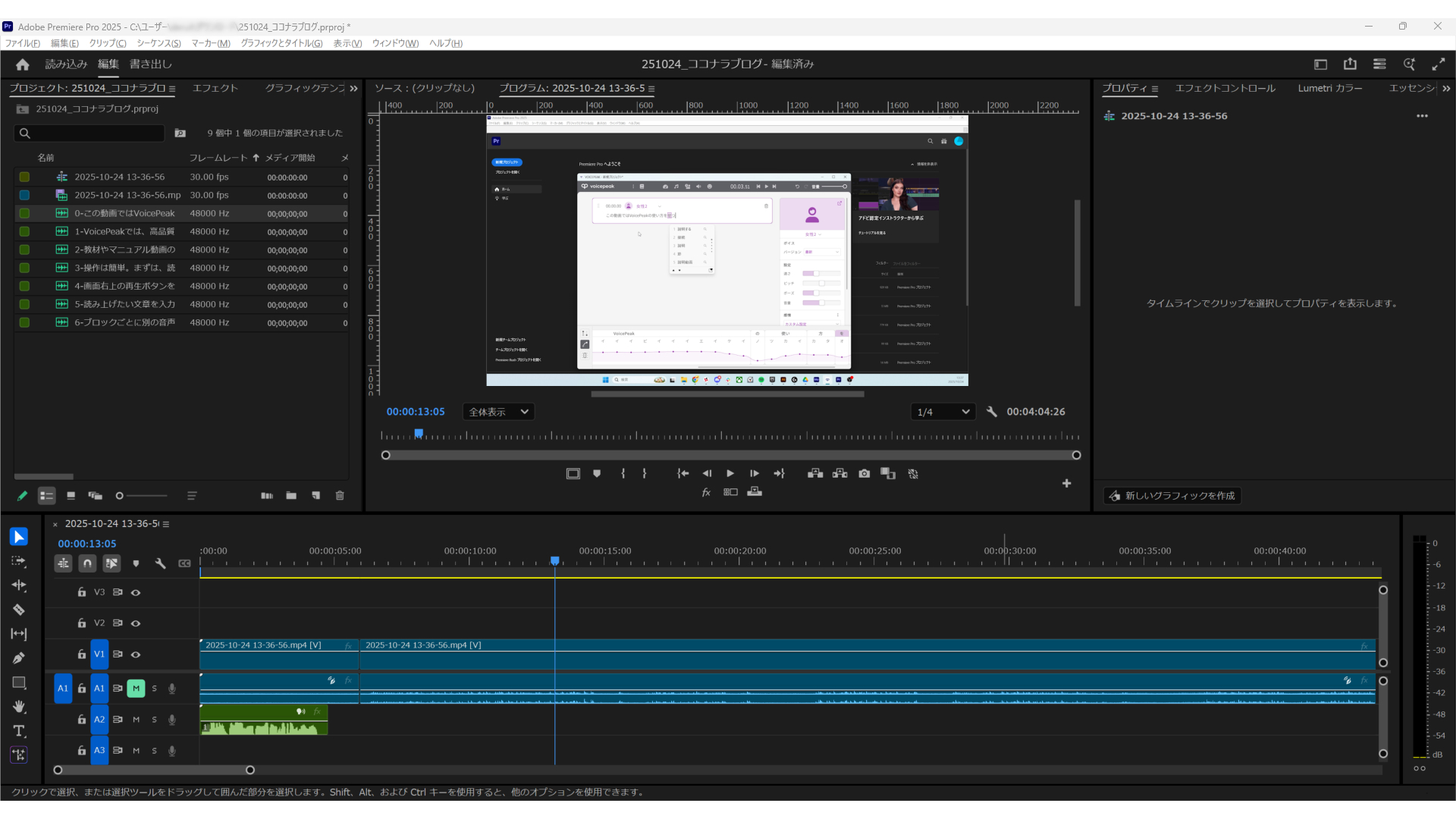The width and height of the screenshot is (1456, 819).
Task: Select the Selection tool in timeline toolbar
Action: pyautogui.click(x=19, y=537)
